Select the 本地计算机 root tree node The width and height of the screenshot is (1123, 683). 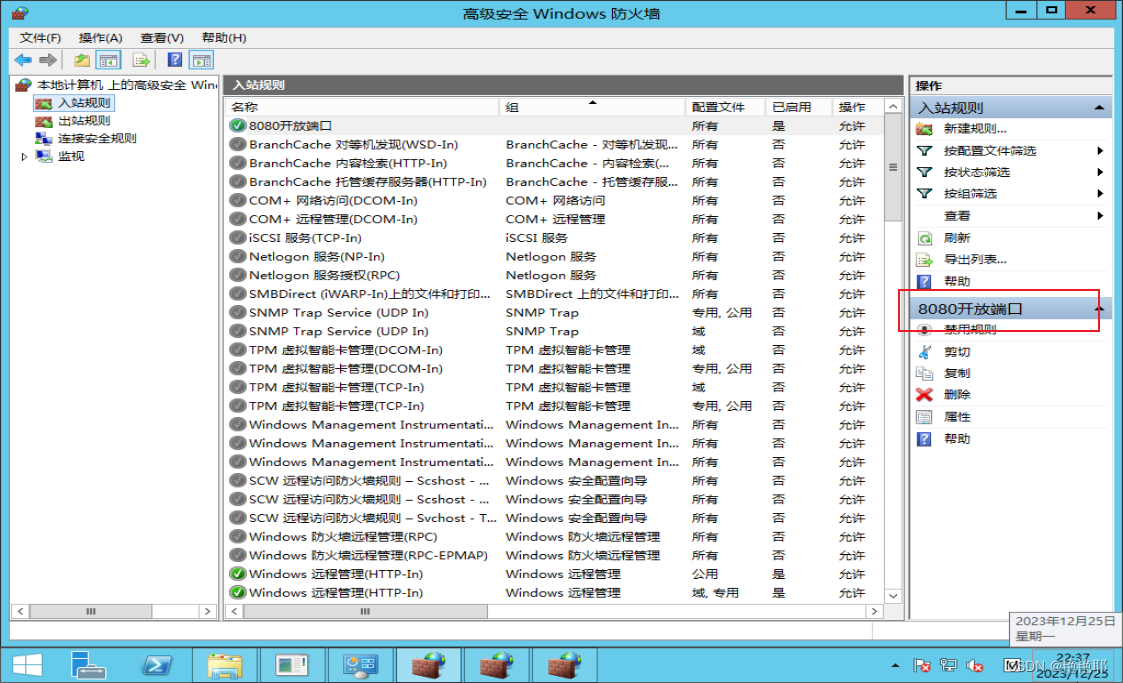click(x=127, y=84)
